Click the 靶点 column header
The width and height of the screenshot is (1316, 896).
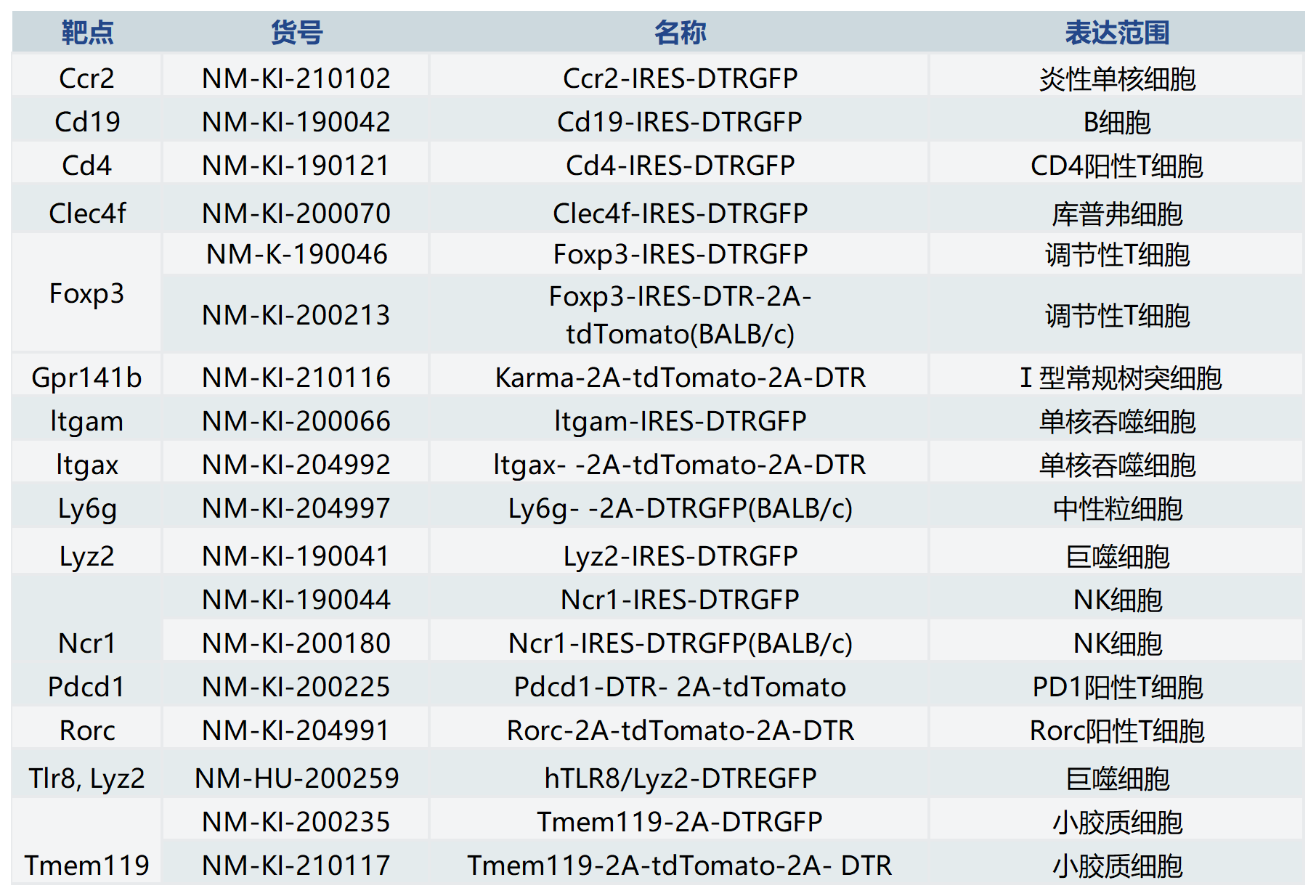coord(86,33)
